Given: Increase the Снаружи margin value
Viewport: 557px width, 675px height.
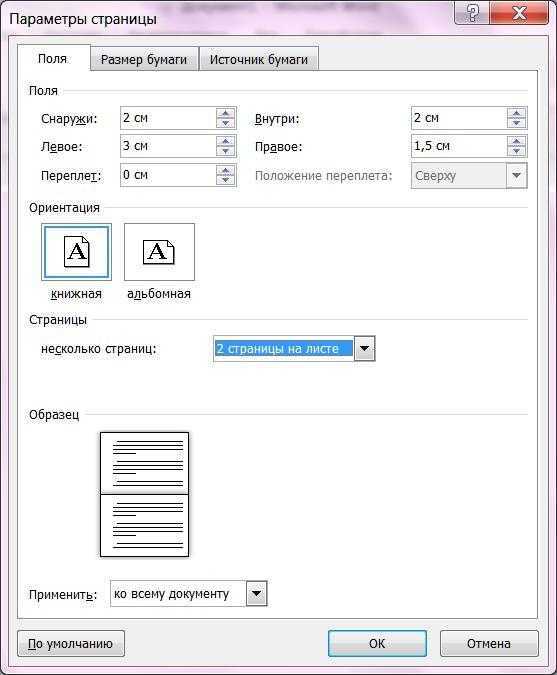Looking at the screenshot, I should click(226, 113).
